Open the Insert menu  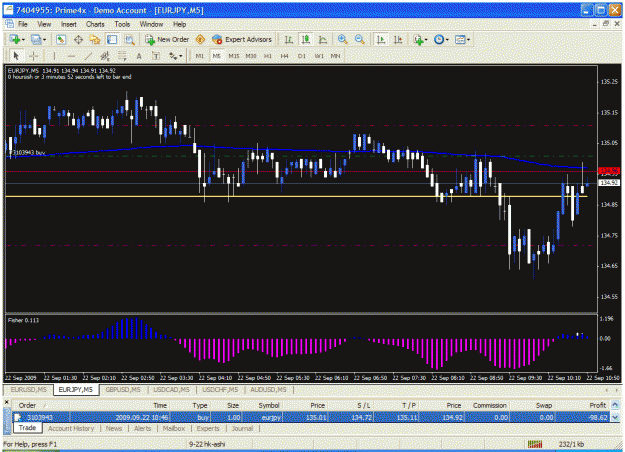69,24
